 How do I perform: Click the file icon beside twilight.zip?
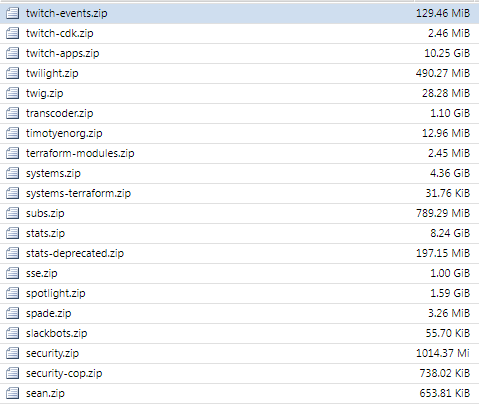point(12,73)
